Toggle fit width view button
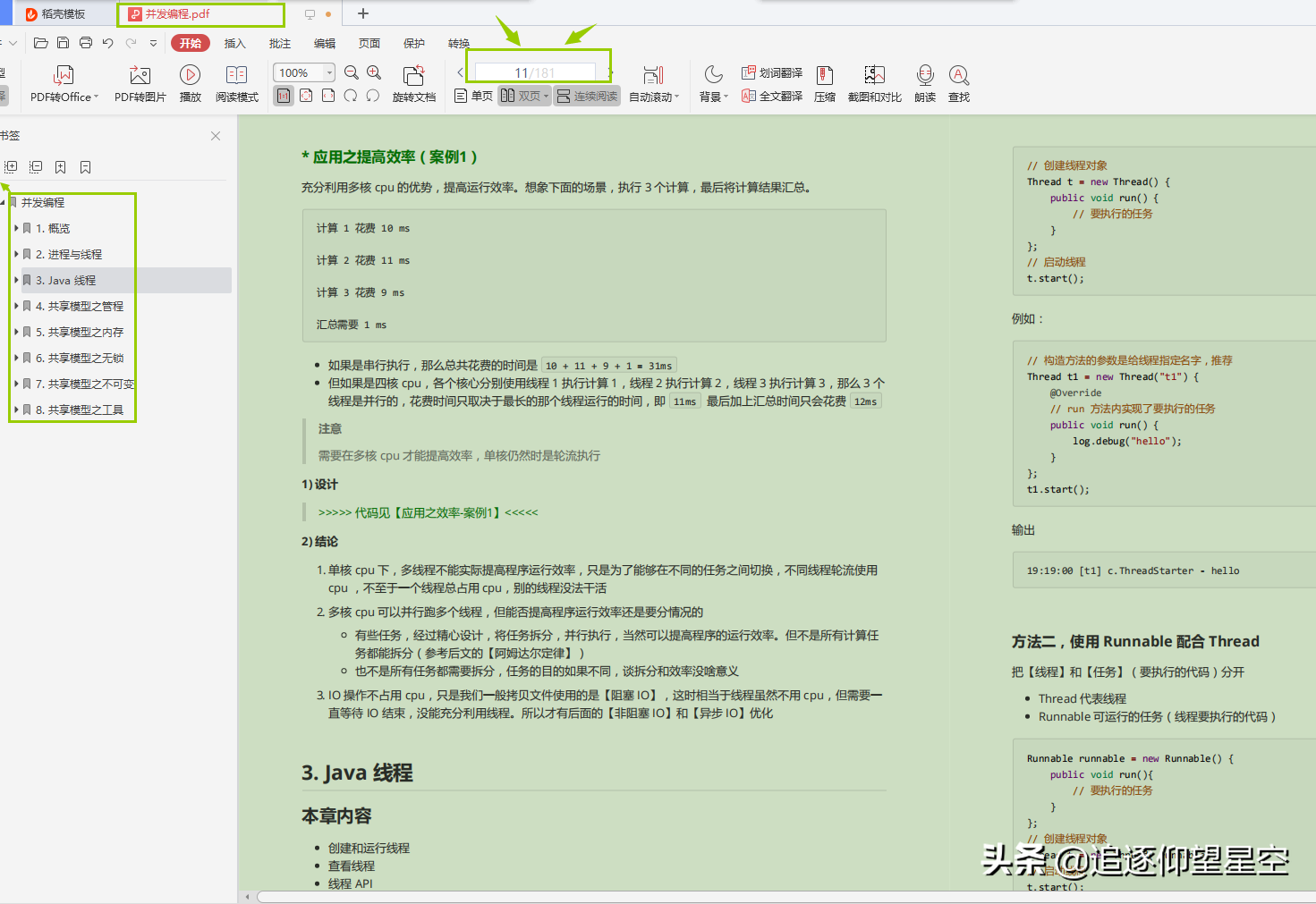 pyautogui.click(x=328, y=96)
